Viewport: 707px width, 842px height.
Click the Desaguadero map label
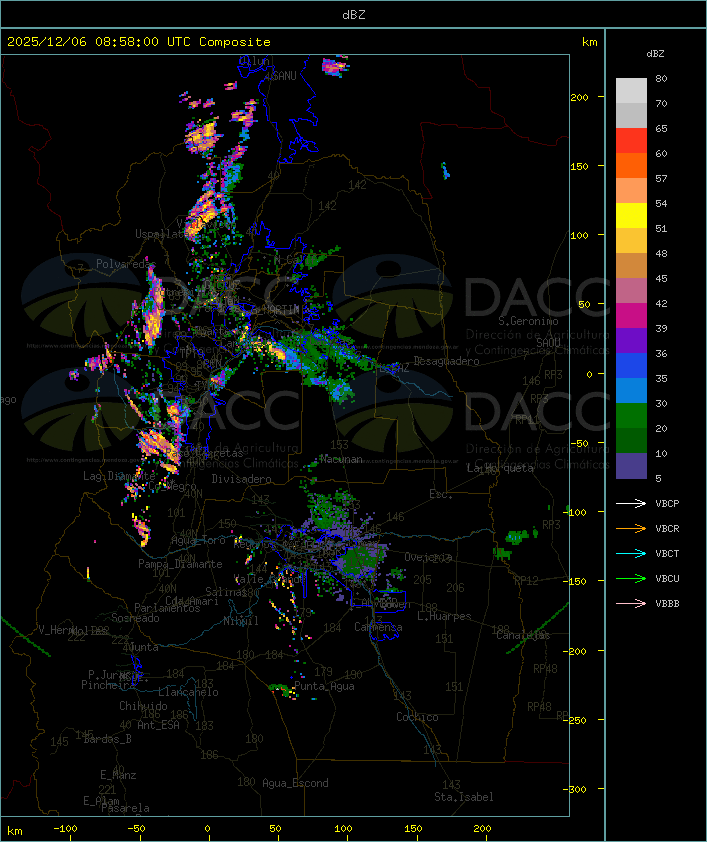(446, 361)
